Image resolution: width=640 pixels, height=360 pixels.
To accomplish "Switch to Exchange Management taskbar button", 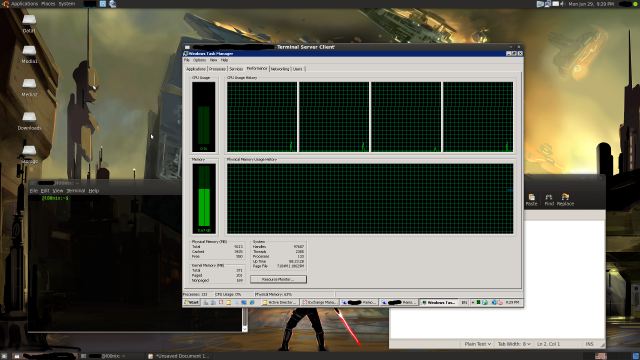I will pyautogui.click(x=320, y=302).
